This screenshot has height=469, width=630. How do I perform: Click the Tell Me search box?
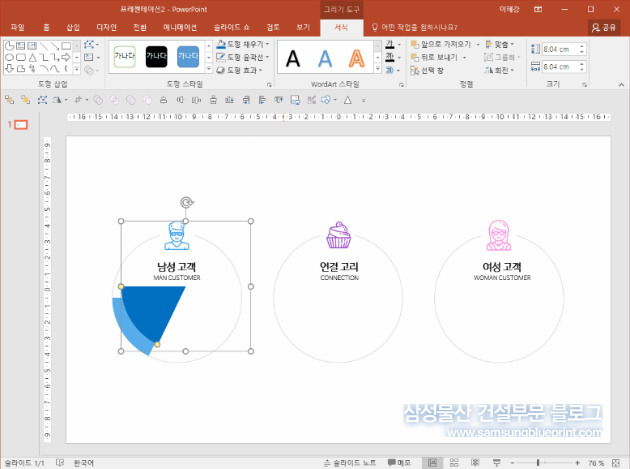[x=414, y=27]
